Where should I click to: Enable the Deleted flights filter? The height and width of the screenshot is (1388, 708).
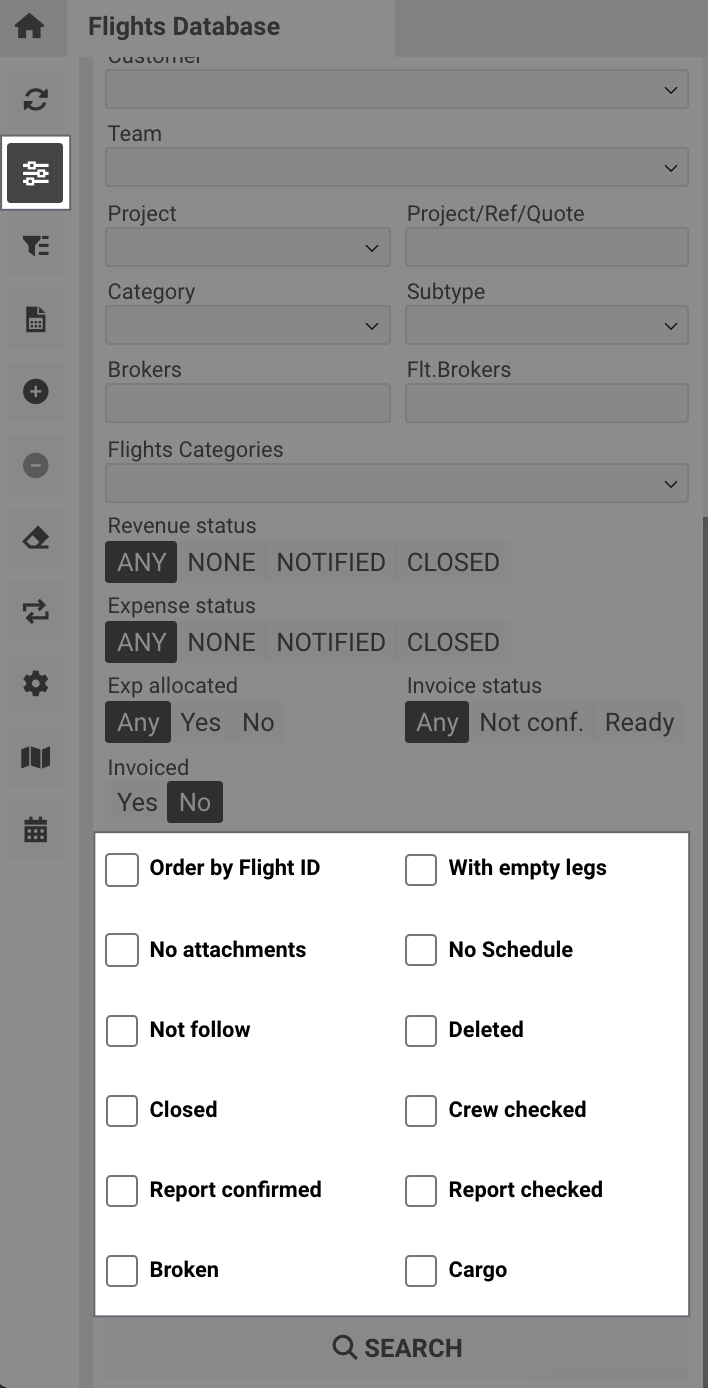[x=420, y=1030]
